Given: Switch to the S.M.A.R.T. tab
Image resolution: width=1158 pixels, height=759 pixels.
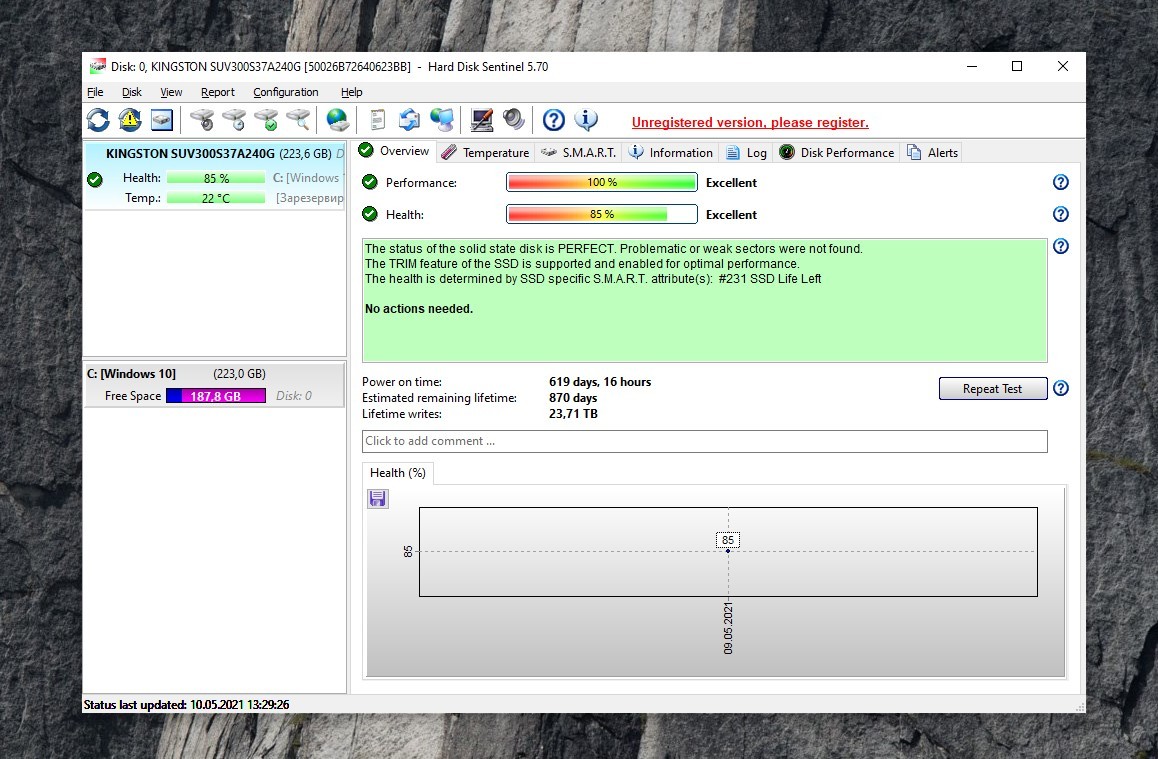Looking at the screenshot, I should [578, 153].
